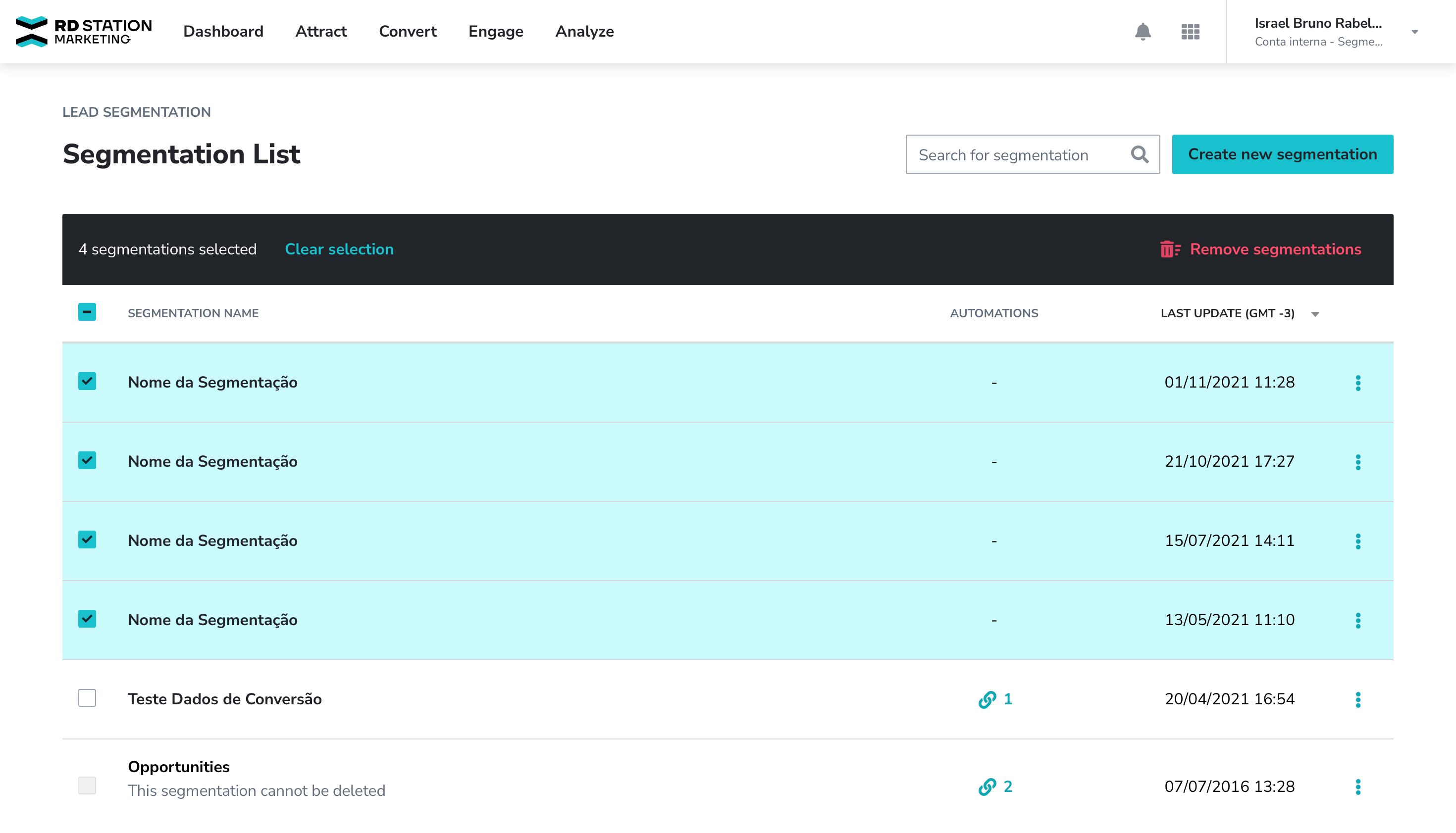Toggle the select-all header checkbox

[x=87, y=312]
